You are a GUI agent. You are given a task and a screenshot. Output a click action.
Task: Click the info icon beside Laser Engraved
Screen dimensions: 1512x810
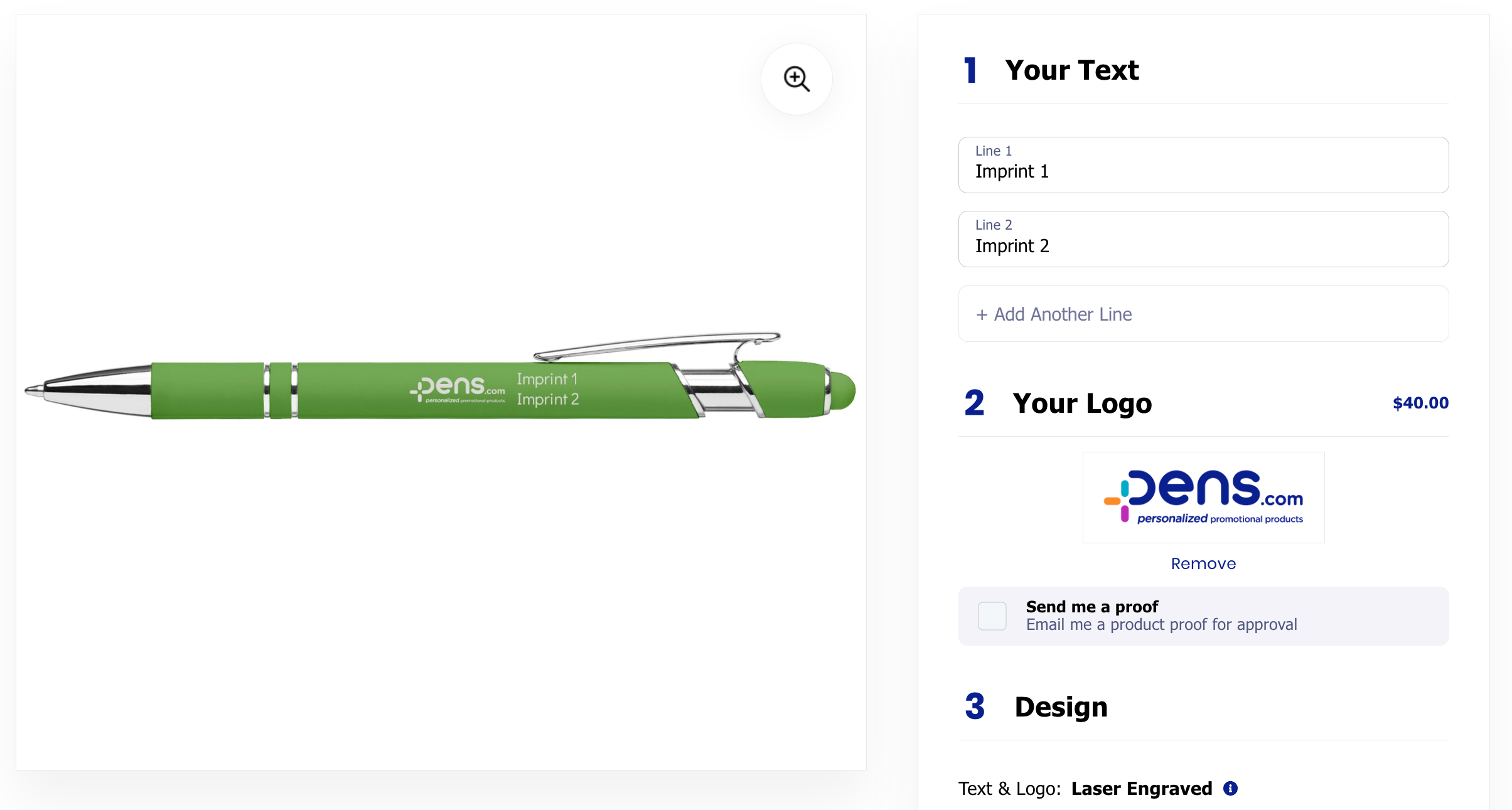click(x=1230, y=789)
